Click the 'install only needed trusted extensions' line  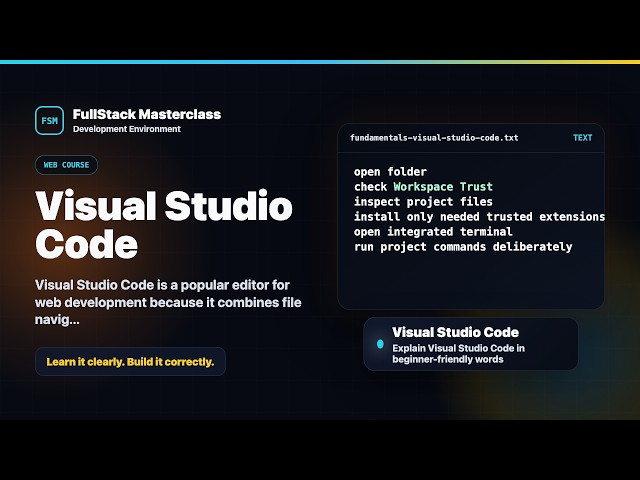[x=480, y=217]
